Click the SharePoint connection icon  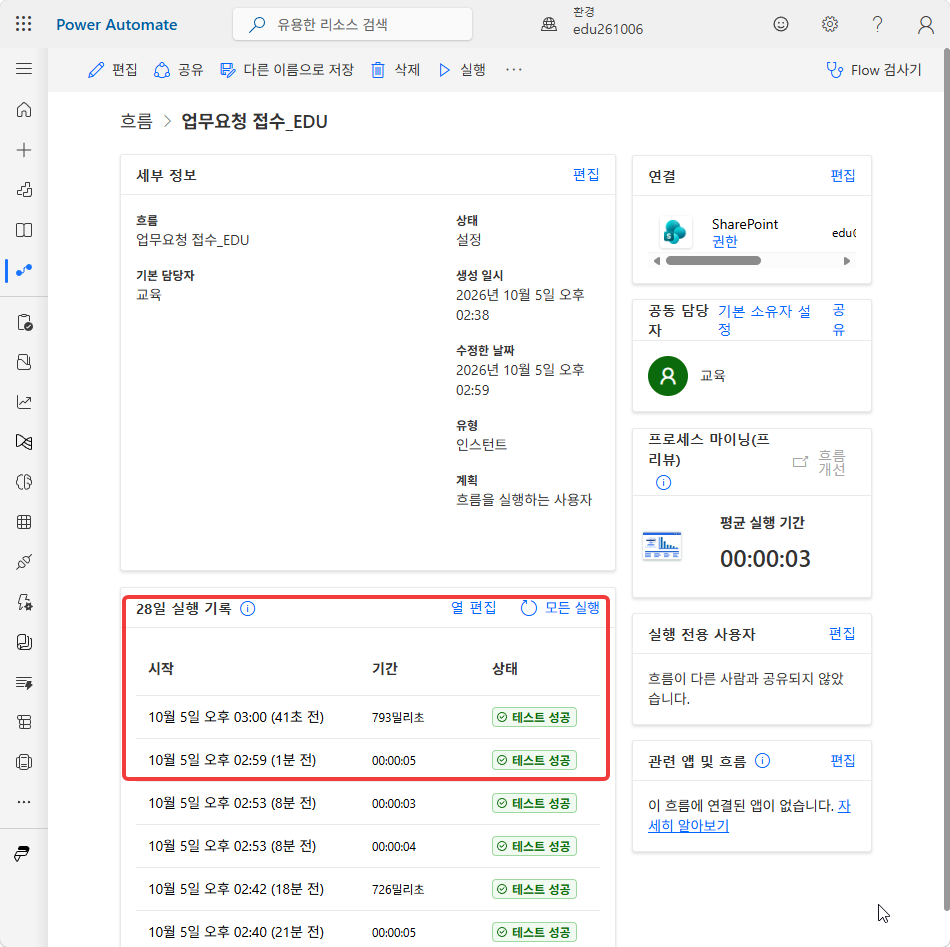coord(675,231)
